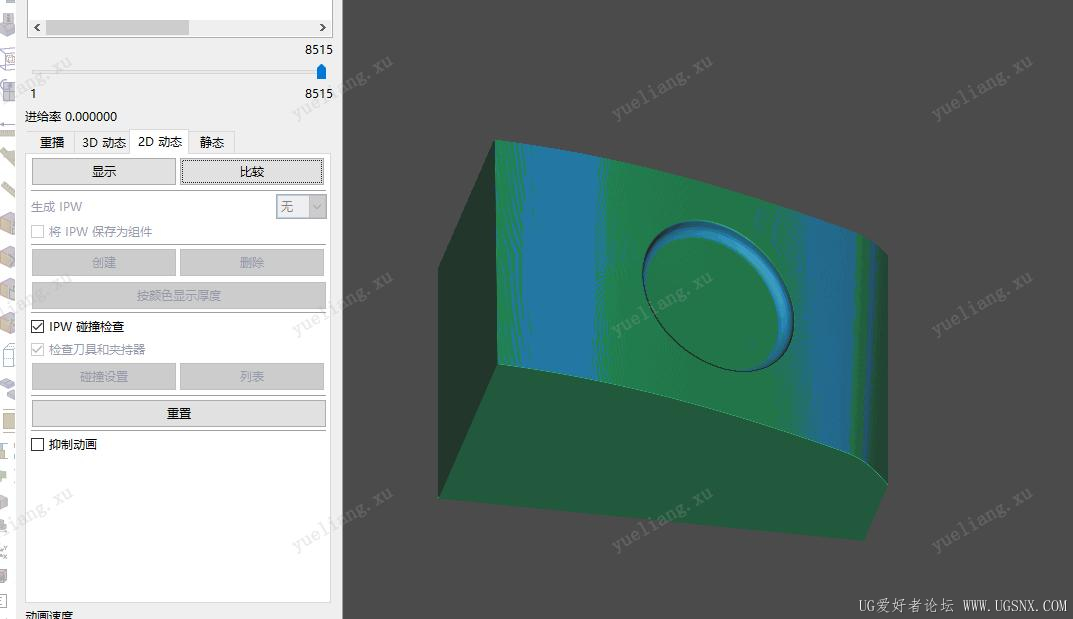Click the 列表 button
The height and width of the screenshot is (619, 1073).
252,377
